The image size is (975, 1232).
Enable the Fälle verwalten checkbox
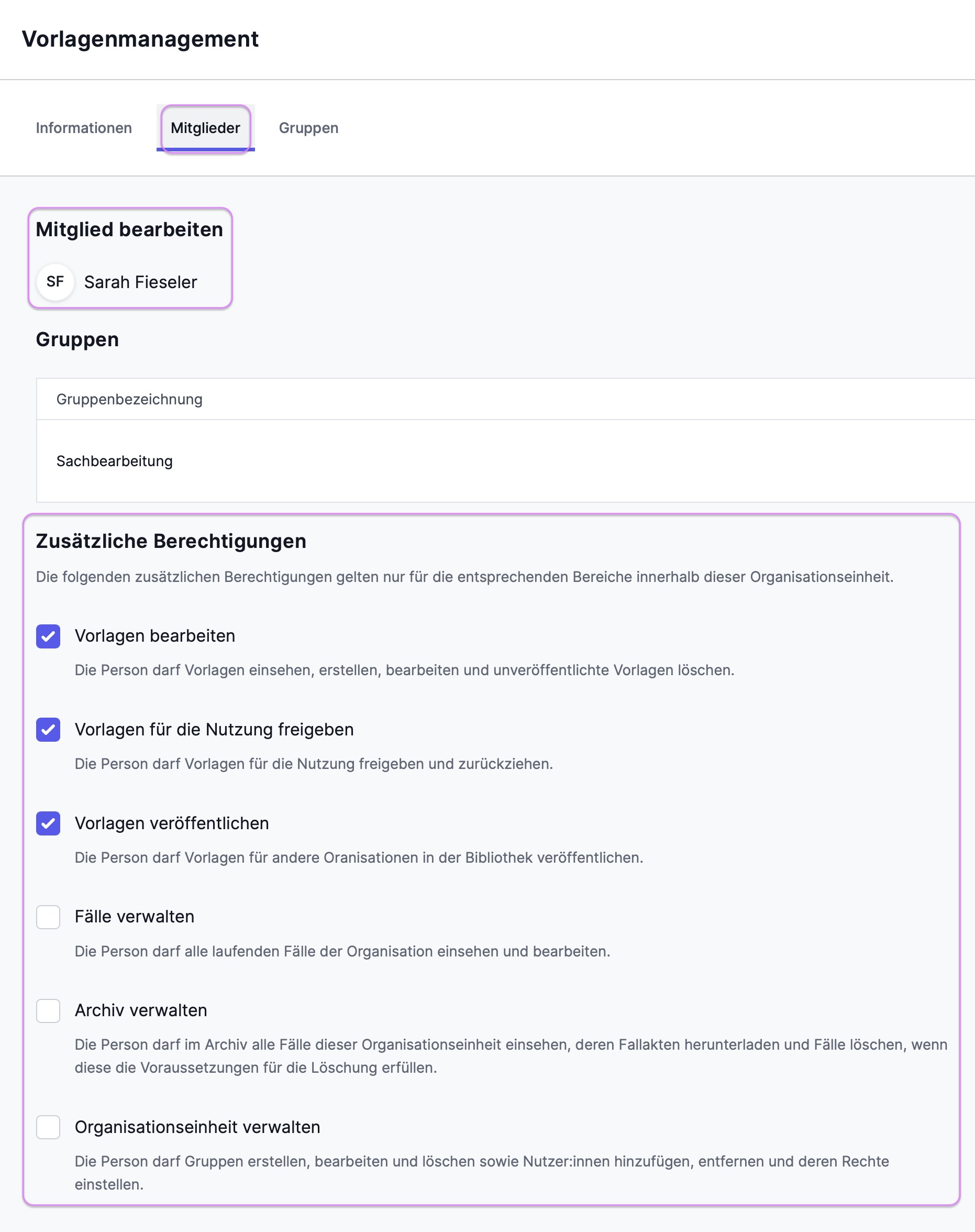[49, 917]
